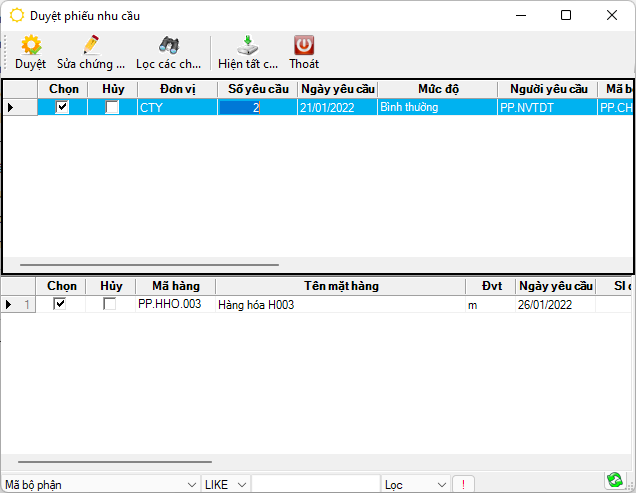Click the Hiện tất cả download icon

[x=248, y=46]
